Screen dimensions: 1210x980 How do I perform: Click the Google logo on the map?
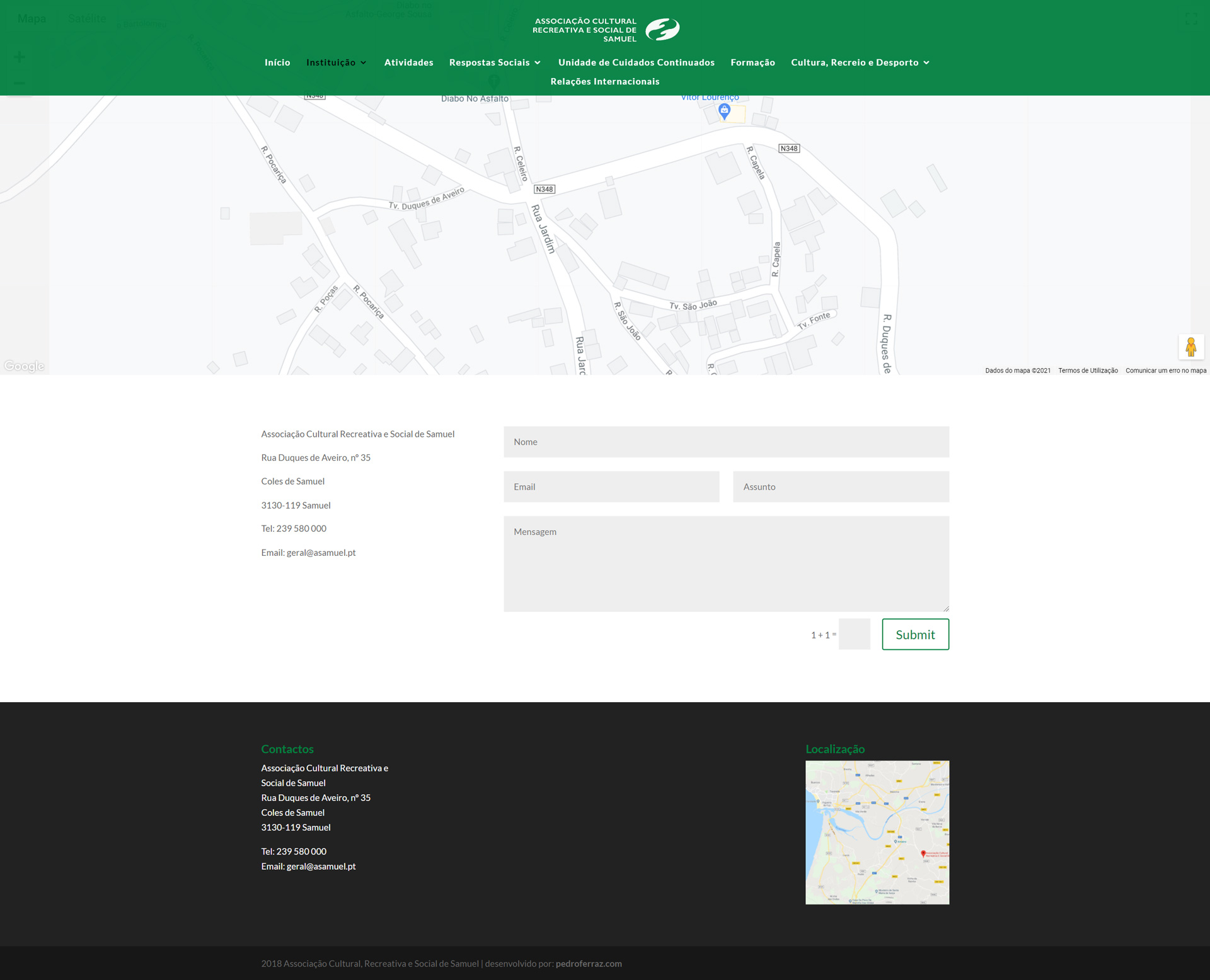click(24, 366)
